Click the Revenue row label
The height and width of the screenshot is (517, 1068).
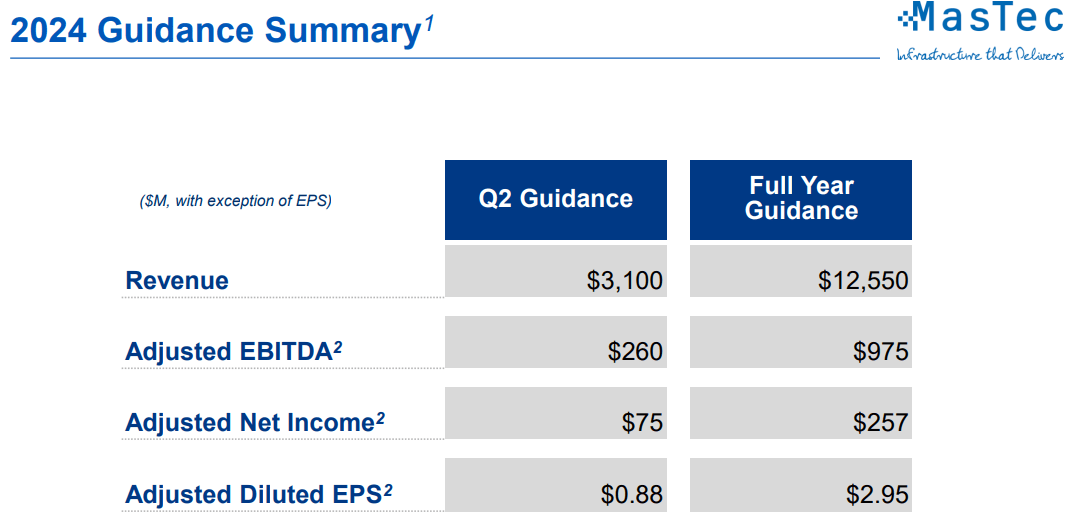point(177,281)
